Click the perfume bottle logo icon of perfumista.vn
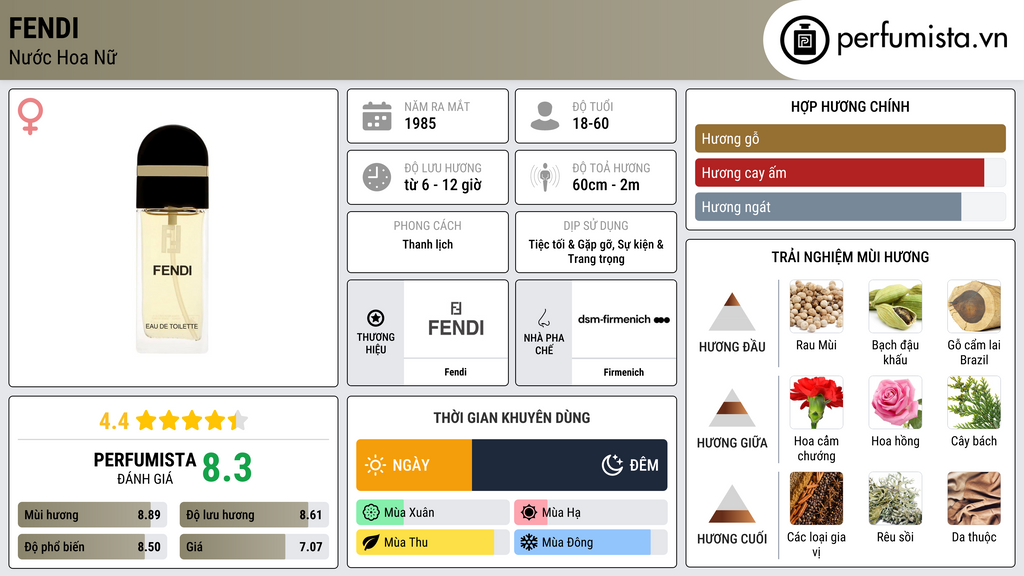Screen dimensions: 1024x576 805,40
